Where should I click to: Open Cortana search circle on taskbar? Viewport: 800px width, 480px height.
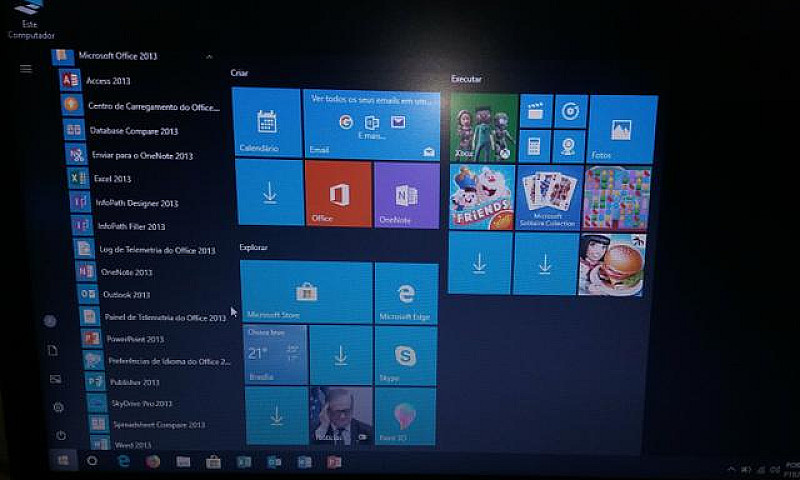tap(92, 461)
